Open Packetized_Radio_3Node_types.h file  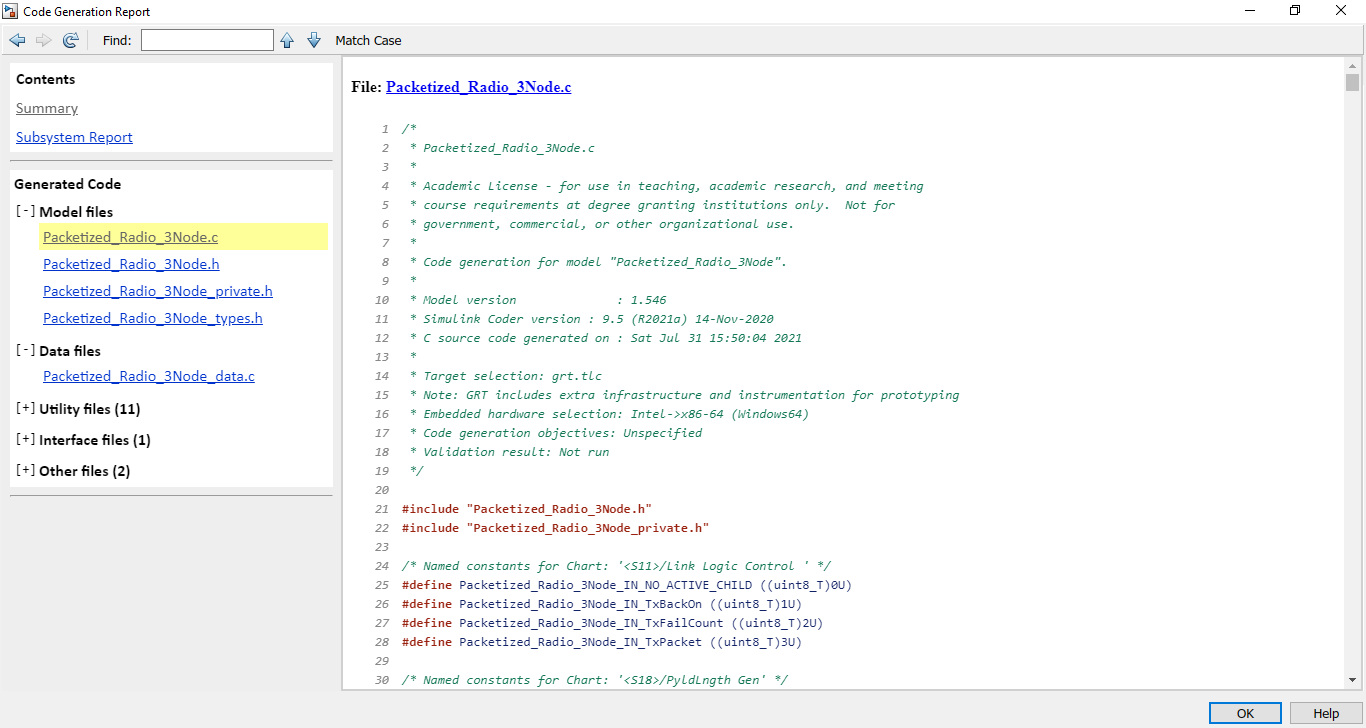tap(152, 318)
